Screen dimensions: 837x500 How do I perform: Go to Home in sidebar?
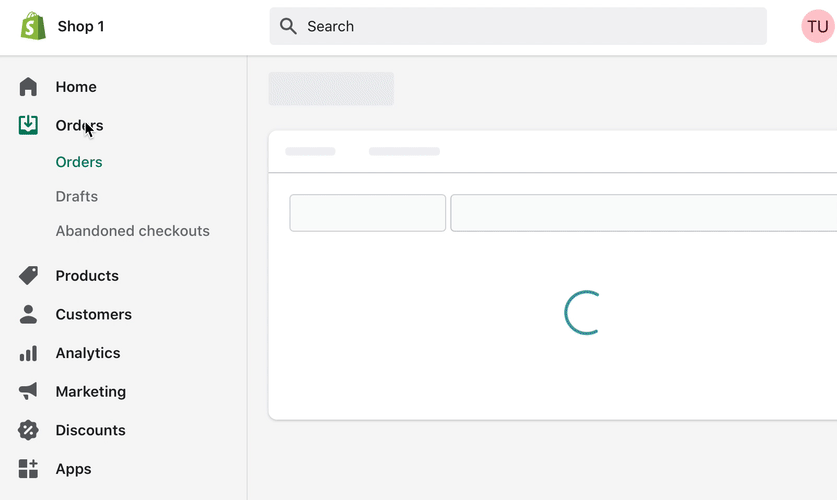pyautogui.click(x=76, y=87)
